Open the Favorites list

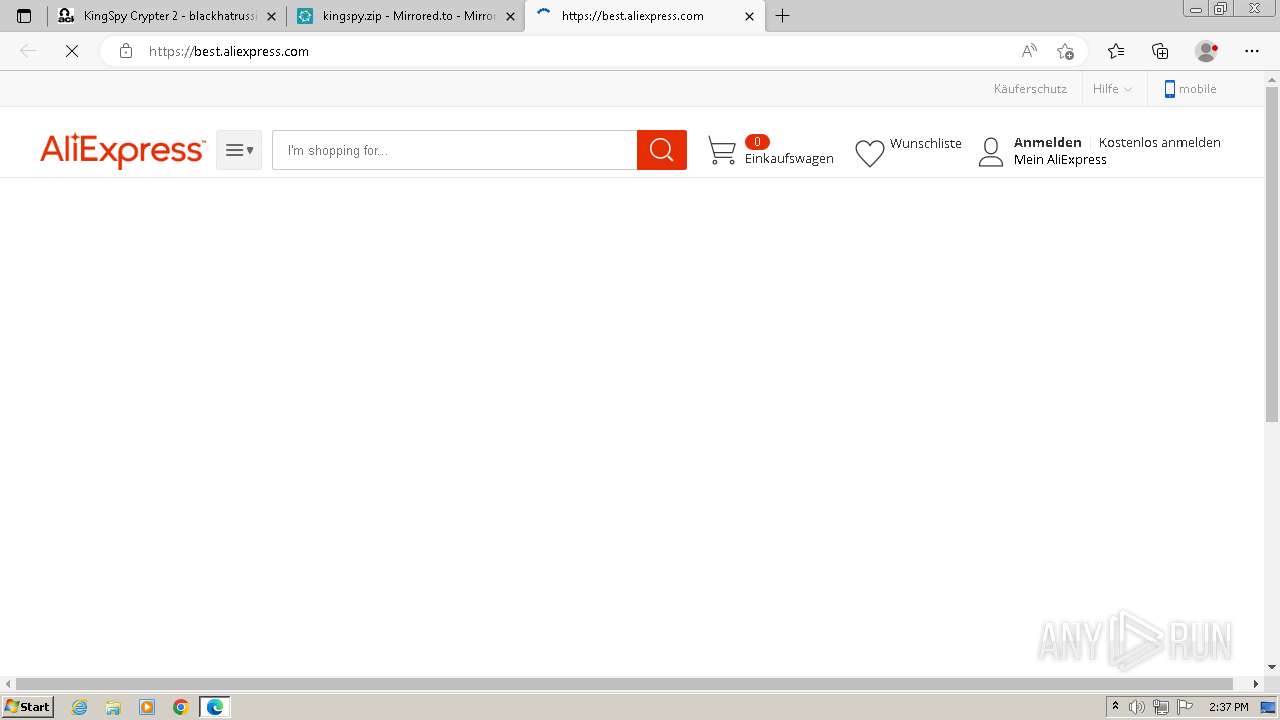1116,51
